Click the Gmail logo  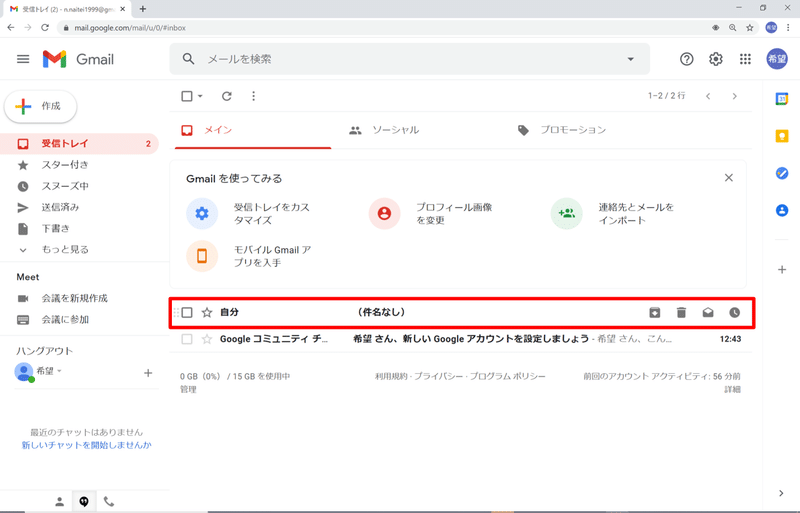click(78, 59)
